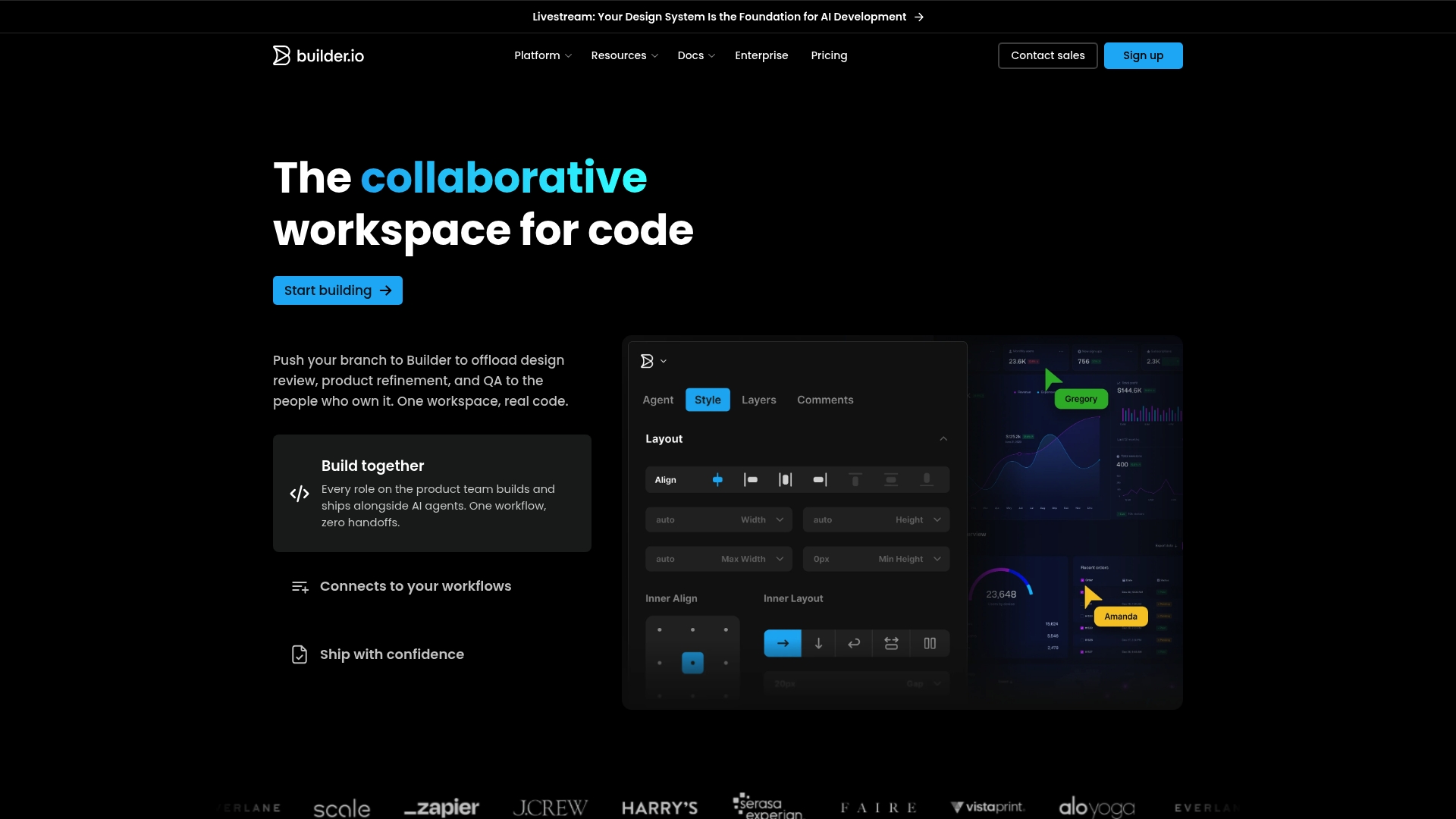Select top-left dot in Inner Align grid
Image resolution: width=1456 pixels, height=819 pixels.
660,629
